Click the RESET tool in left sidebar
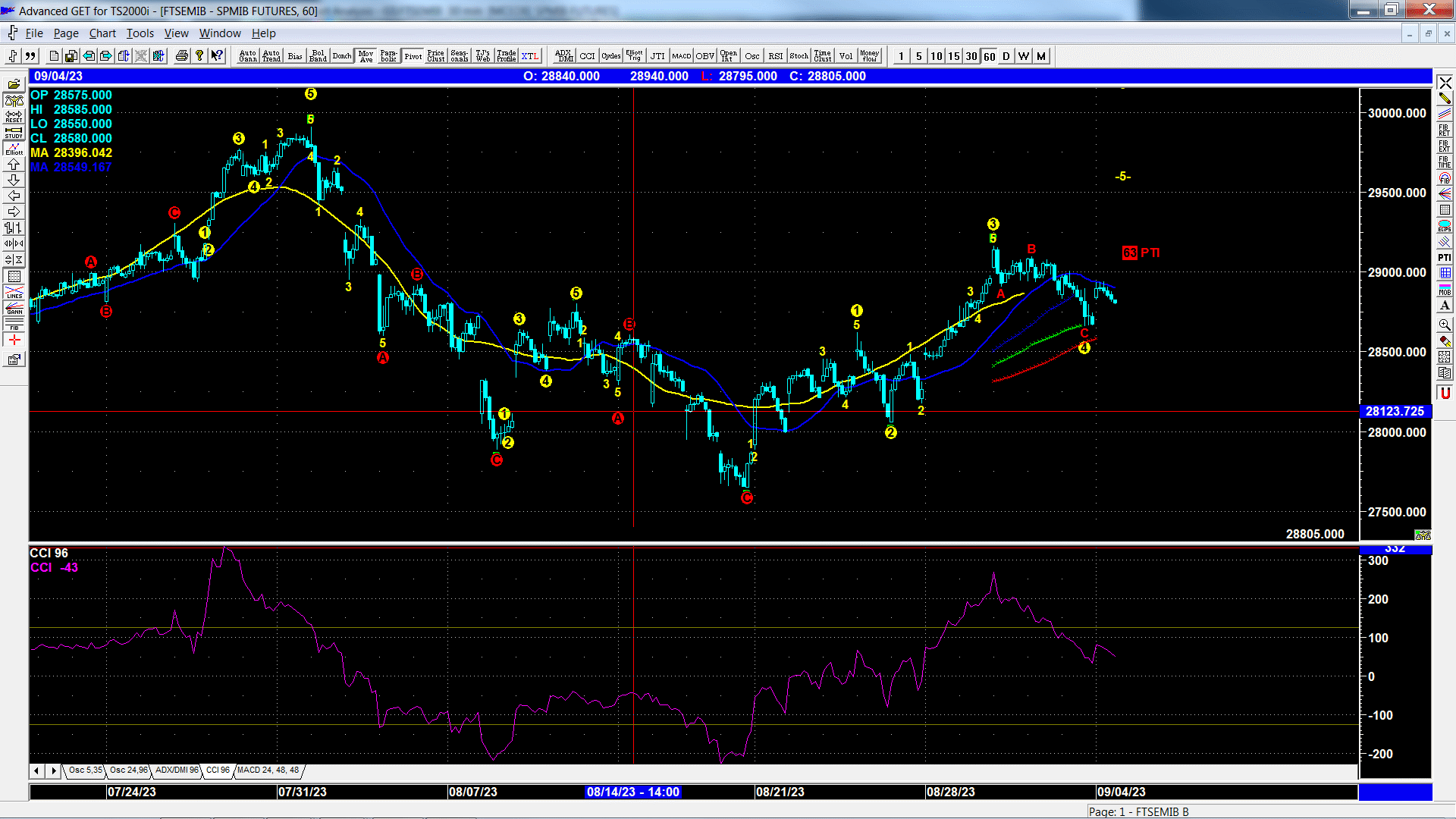 [14, 116]
